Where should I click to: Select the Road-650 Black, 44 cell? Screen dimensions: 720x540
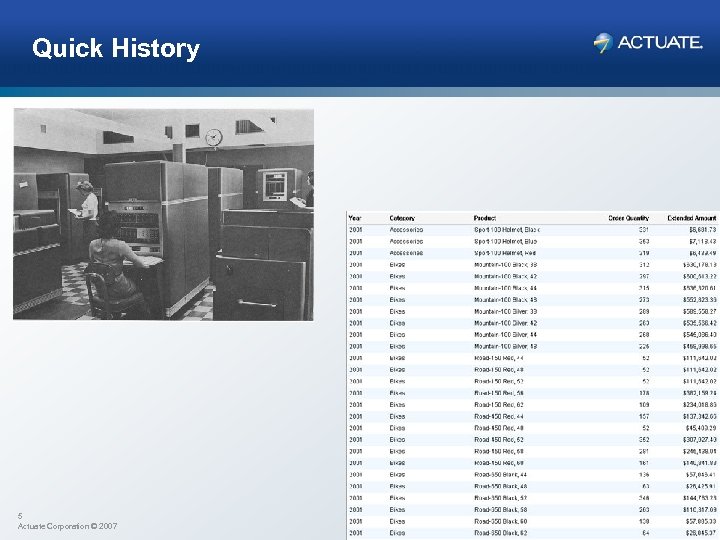tap(501, 475)
